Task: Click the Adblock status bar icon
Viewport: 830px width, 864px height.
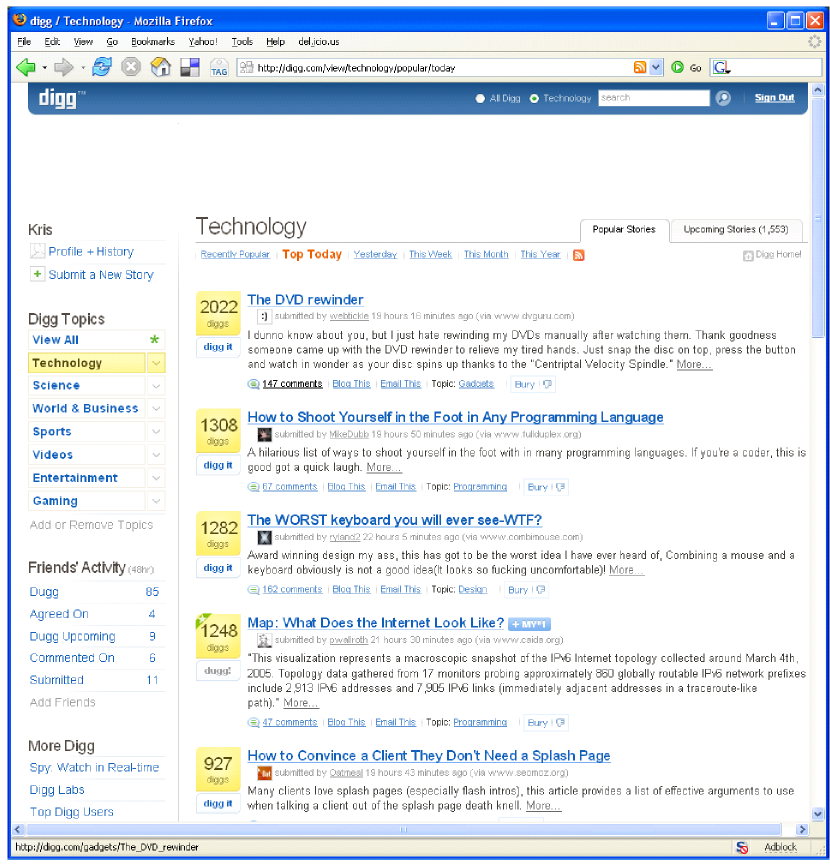Action: pos(742,847)
